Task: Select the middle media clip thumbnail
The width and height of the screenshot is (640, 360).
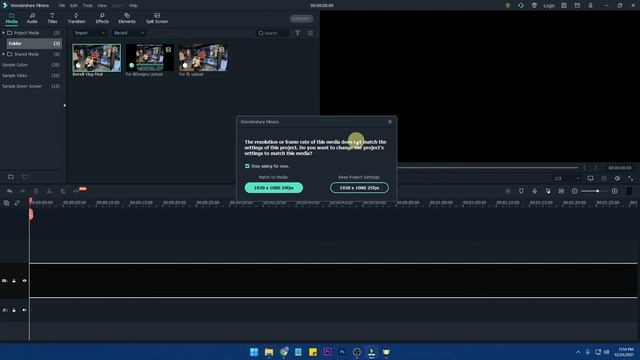Action: 150,58
